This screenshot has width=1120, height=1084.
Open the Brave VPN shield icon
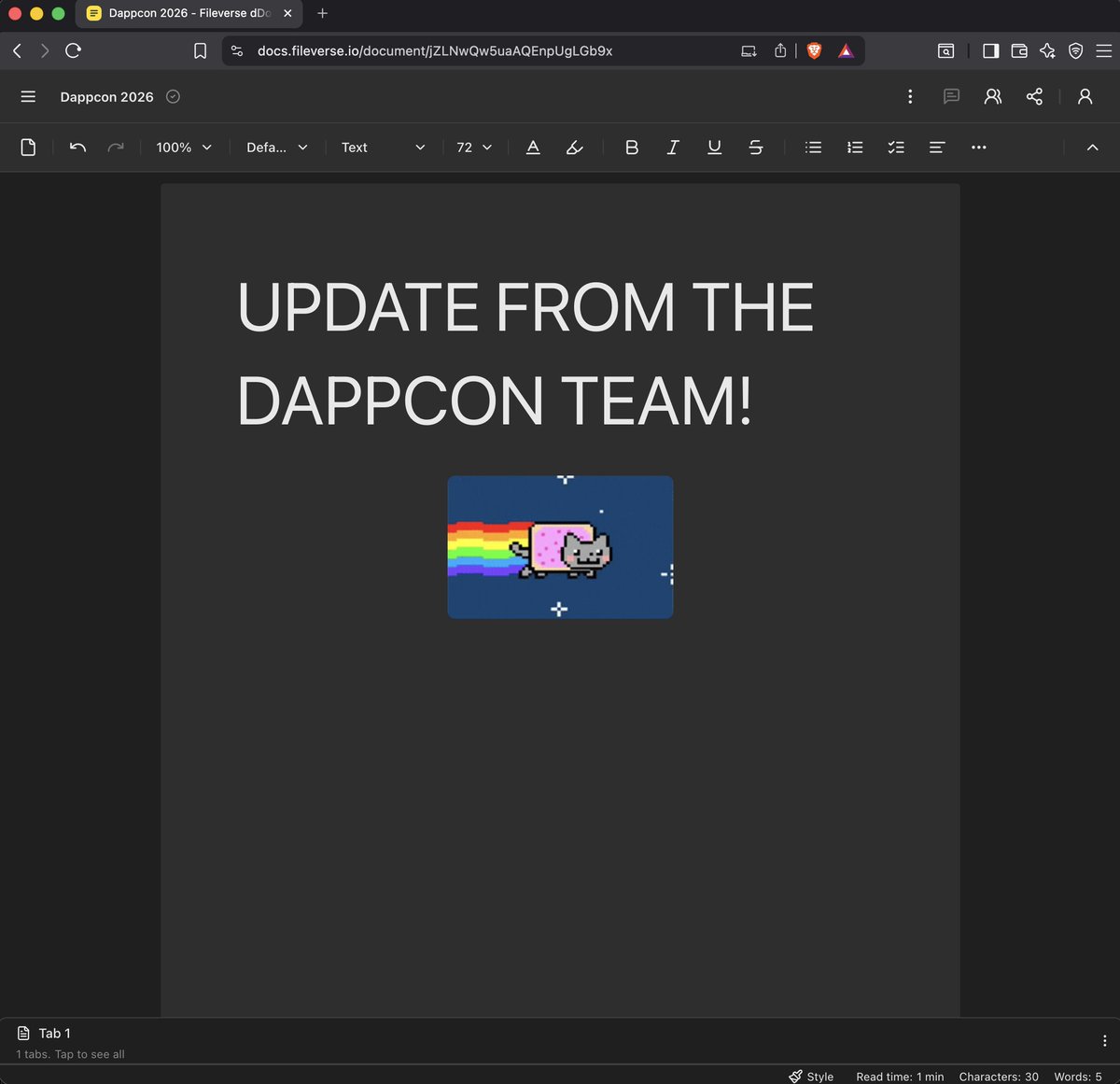1075,50
